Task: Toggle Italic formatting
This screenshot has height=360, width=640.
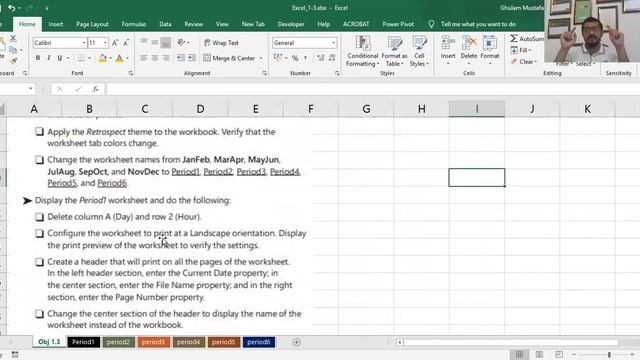Action: 49,58
